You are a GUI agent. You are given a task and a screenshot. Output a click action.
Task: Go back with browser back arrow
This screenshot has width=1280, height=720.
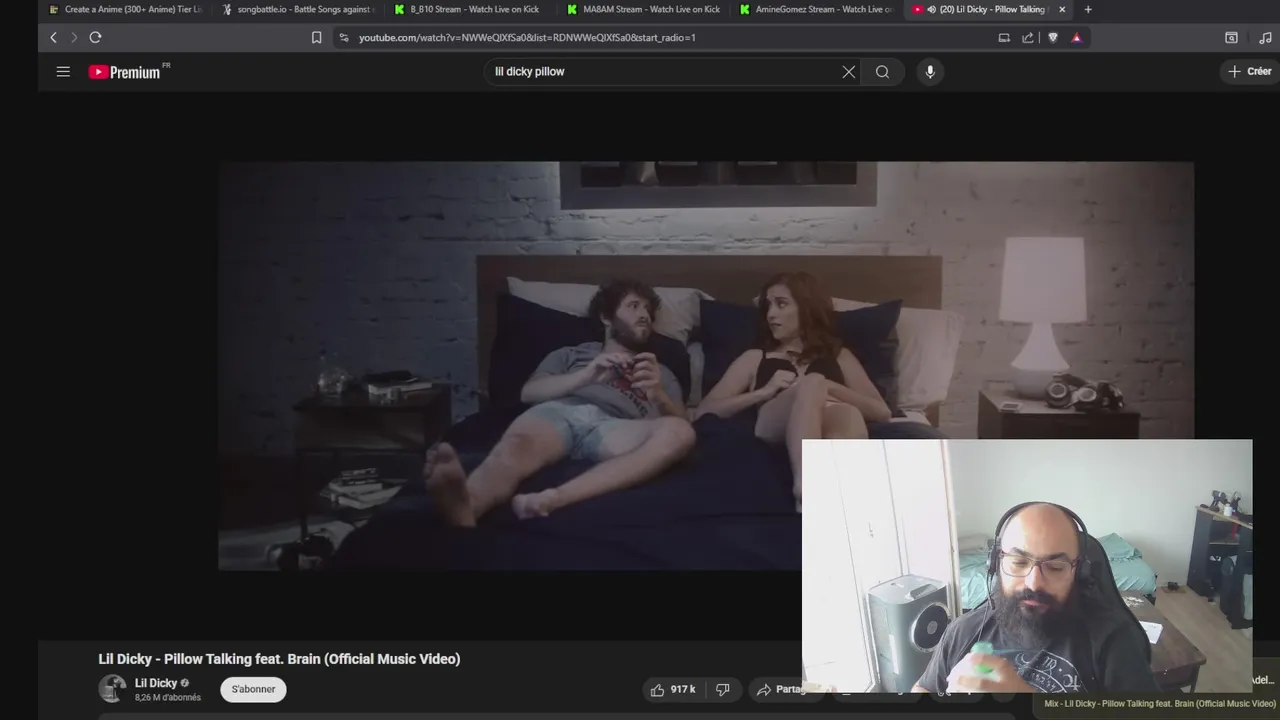(x=53, y=37)
